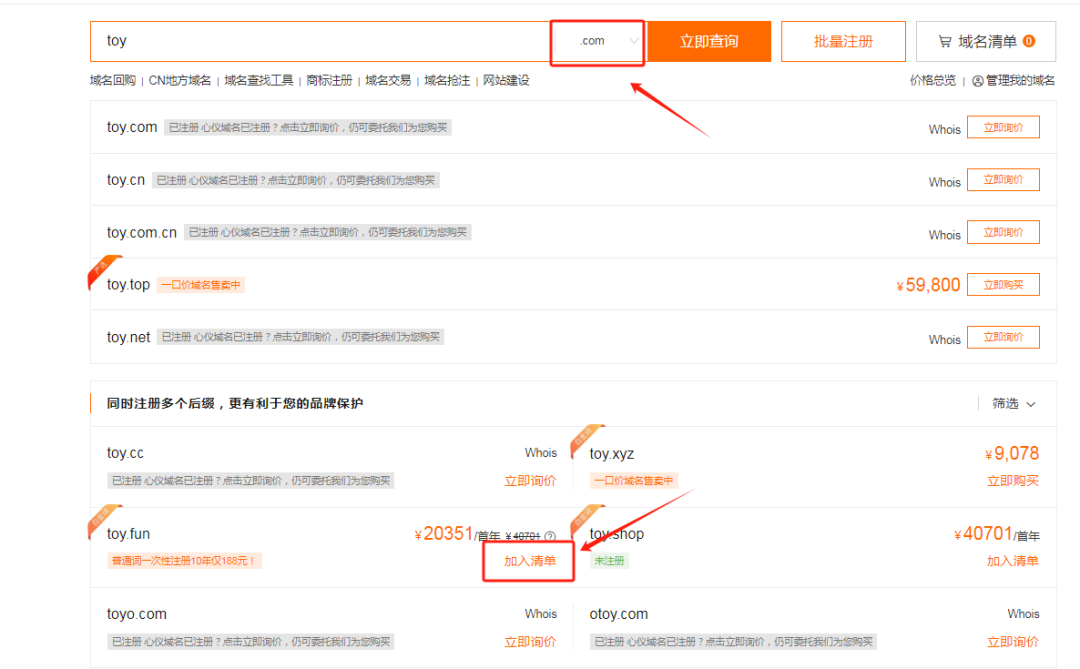Click the 未注册 tag under toy.shop

tap(608, 560)
